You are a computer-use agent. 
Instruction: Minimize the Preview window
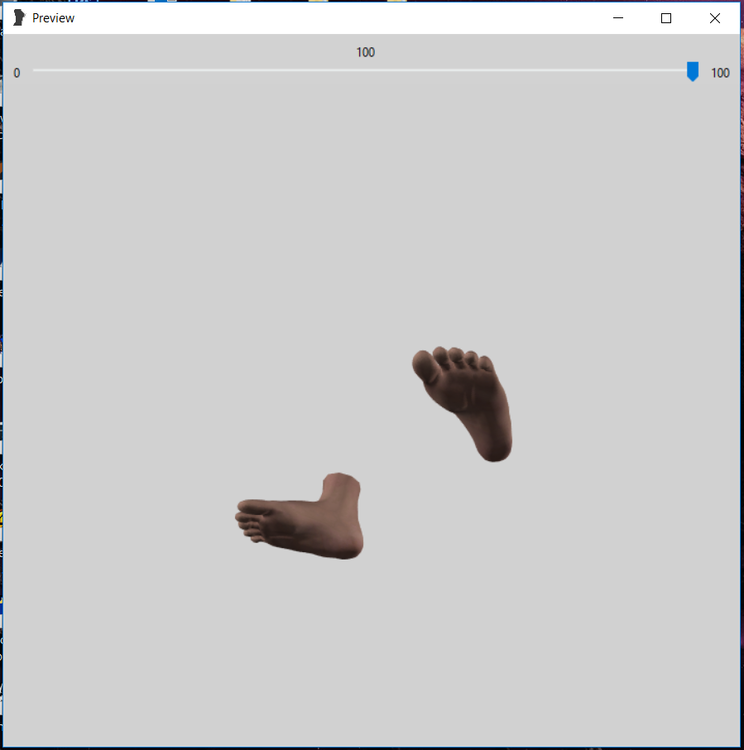618,18
